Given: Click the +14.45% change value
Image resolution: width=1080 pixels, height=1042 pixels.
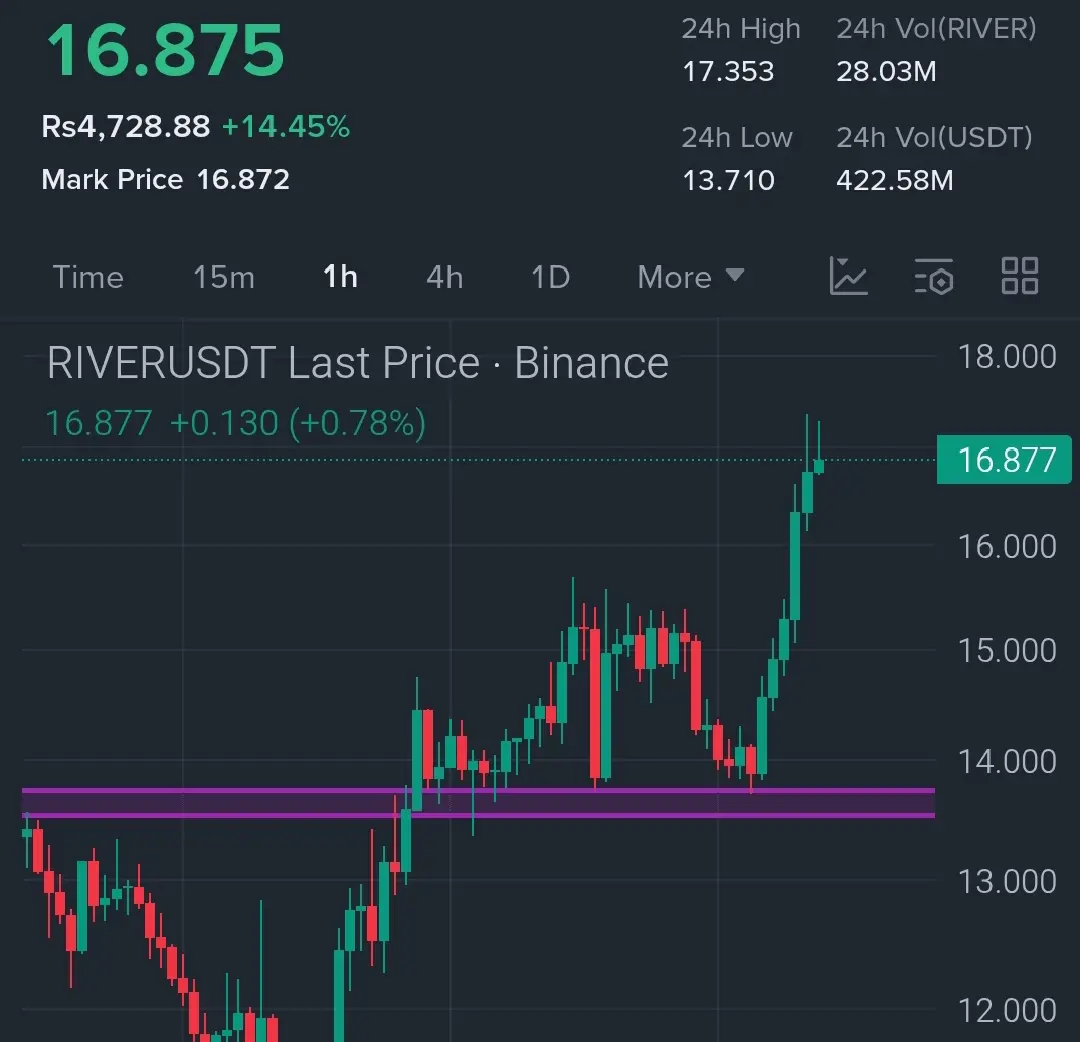Looking at the screenshot, I should tap(286, 127).
